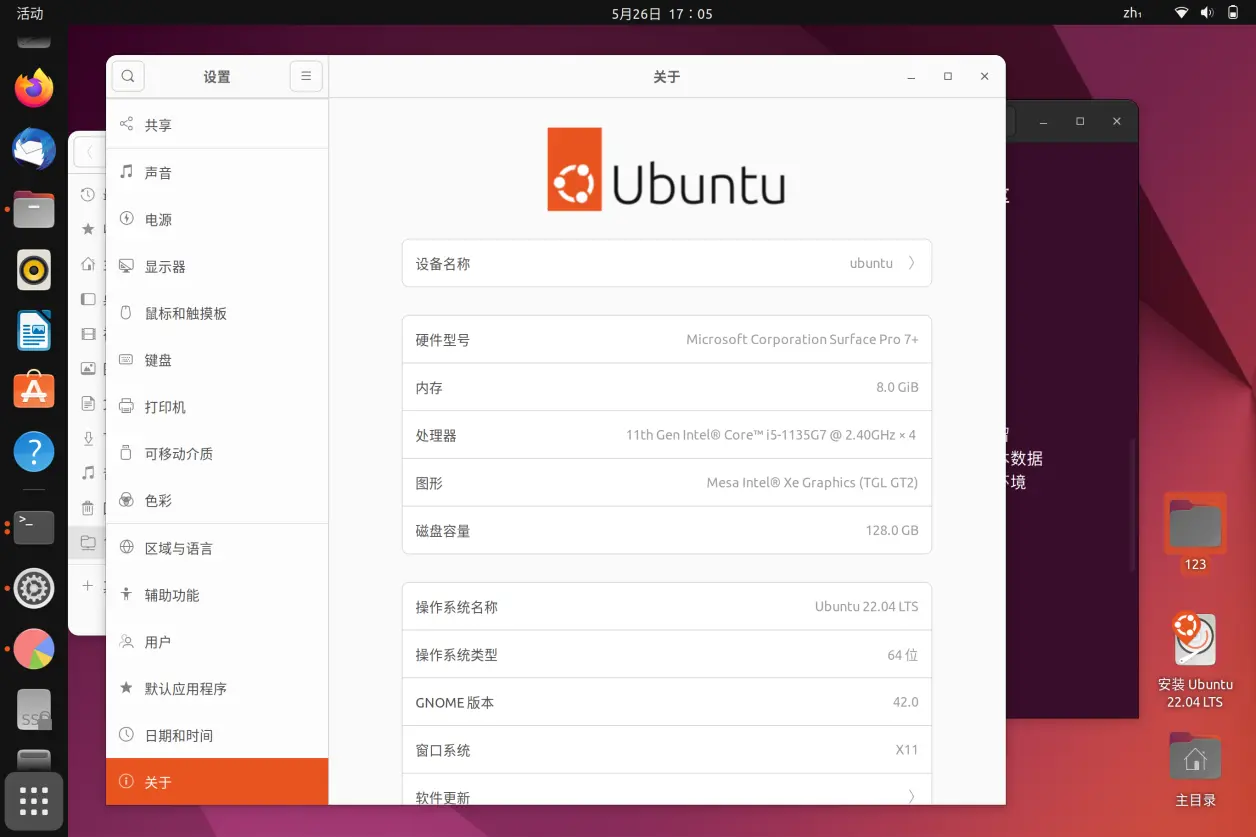1256x837 pixels.
Task: Click the 活动 activities button
Action: (30, 13)
